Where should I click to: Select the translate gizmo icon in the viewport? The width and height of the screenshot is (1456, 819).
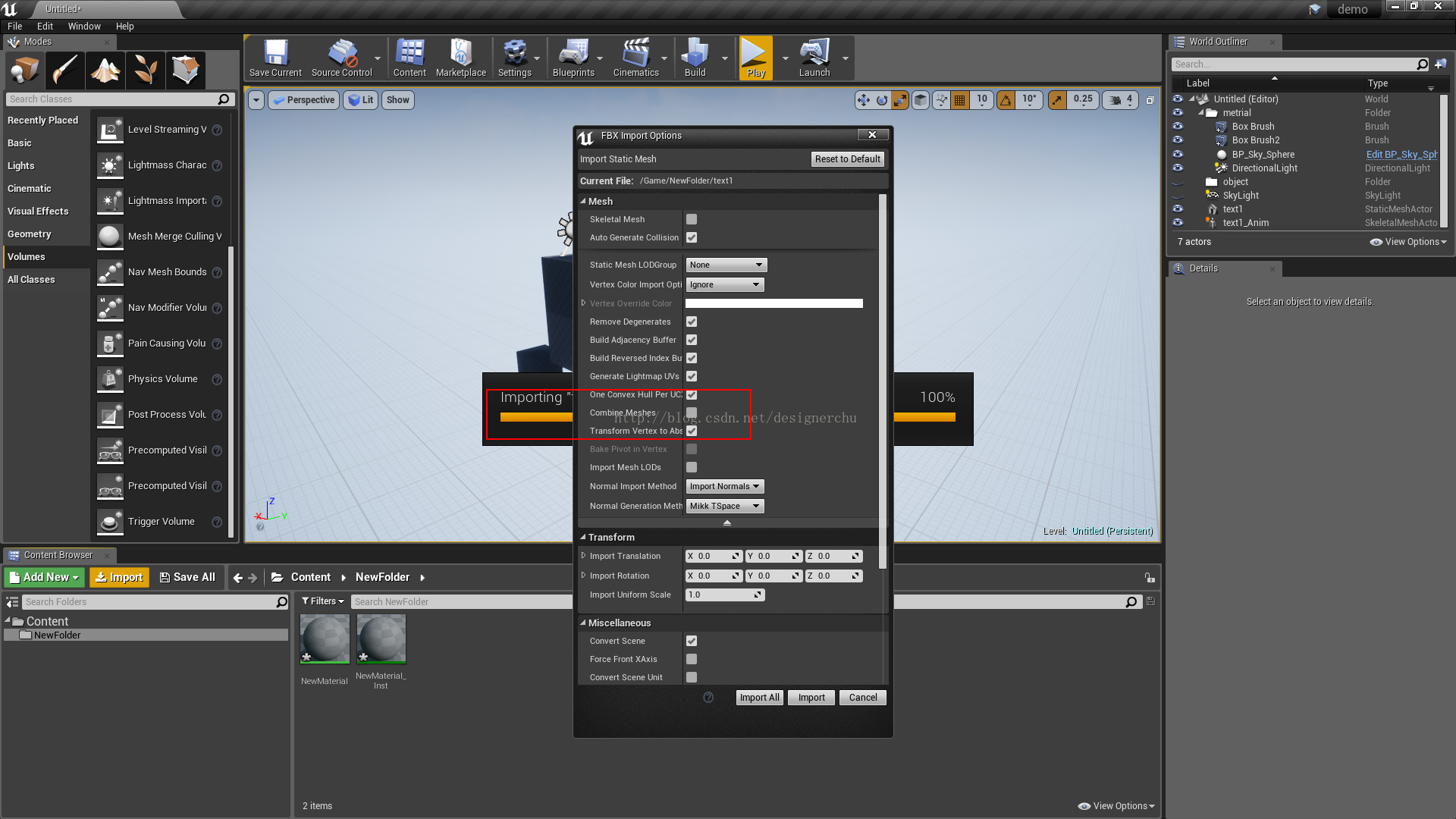[864, 100]
